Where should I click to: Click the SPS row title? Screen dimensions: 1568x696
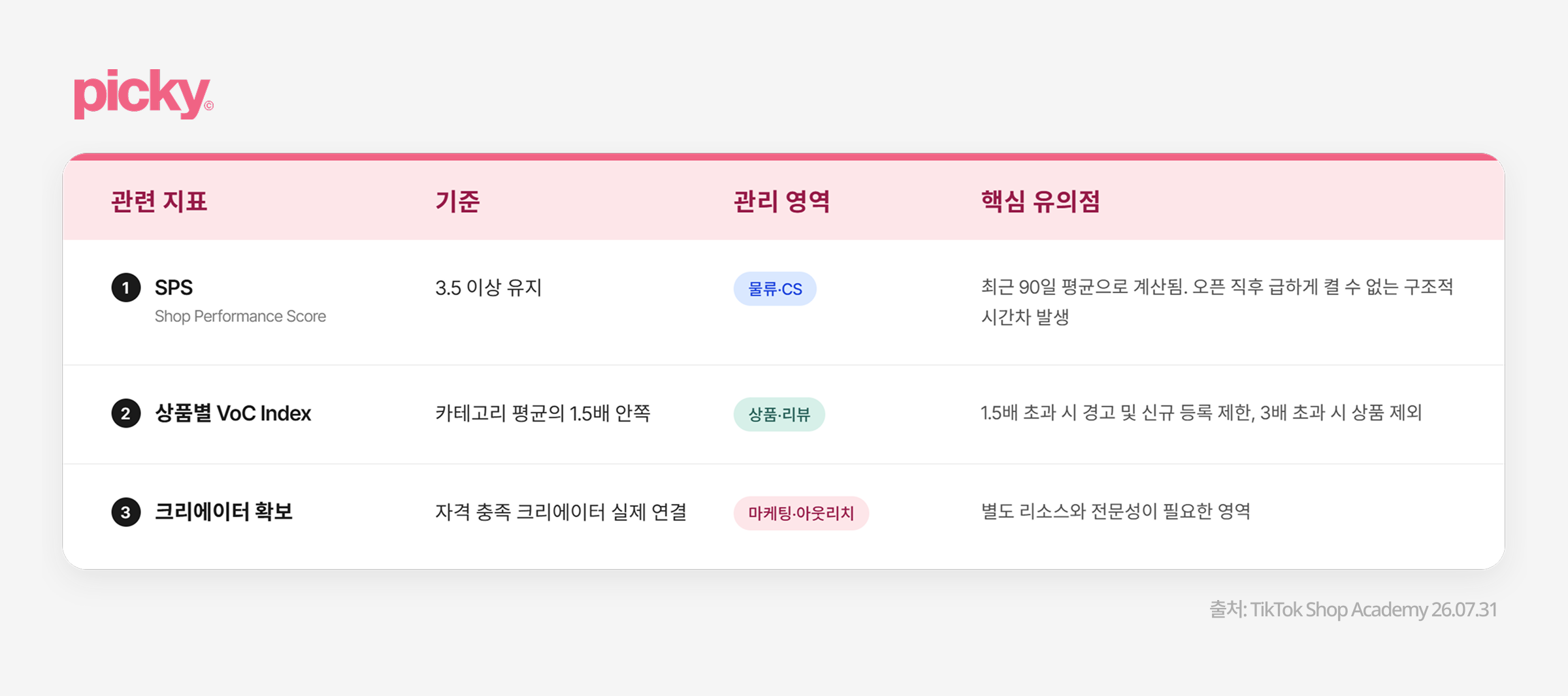pyautogui.click(x=174, y=287)
